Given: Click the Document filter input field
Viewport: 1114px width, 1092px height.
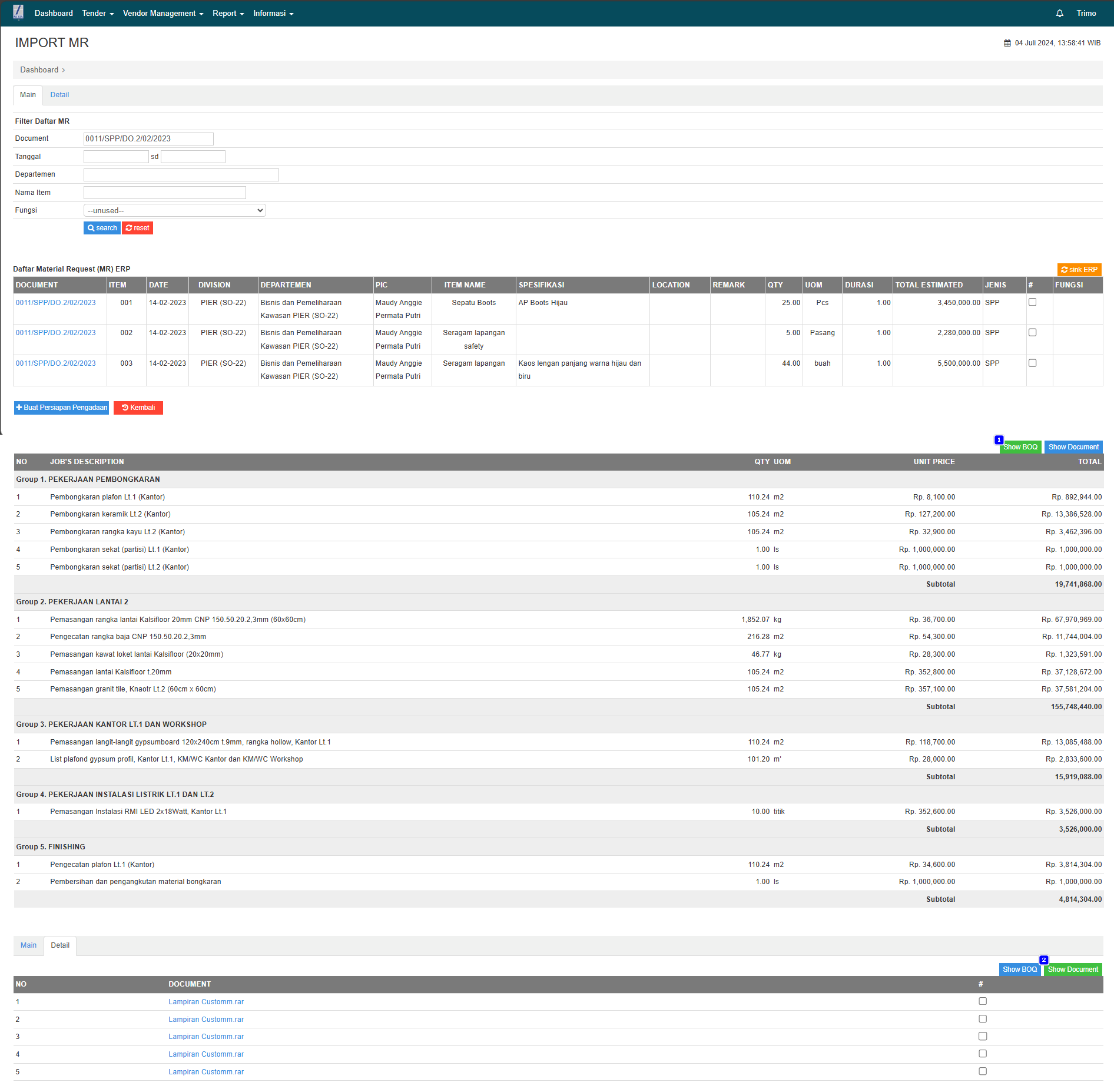Looking at the screenshot, I should (148, 139).
